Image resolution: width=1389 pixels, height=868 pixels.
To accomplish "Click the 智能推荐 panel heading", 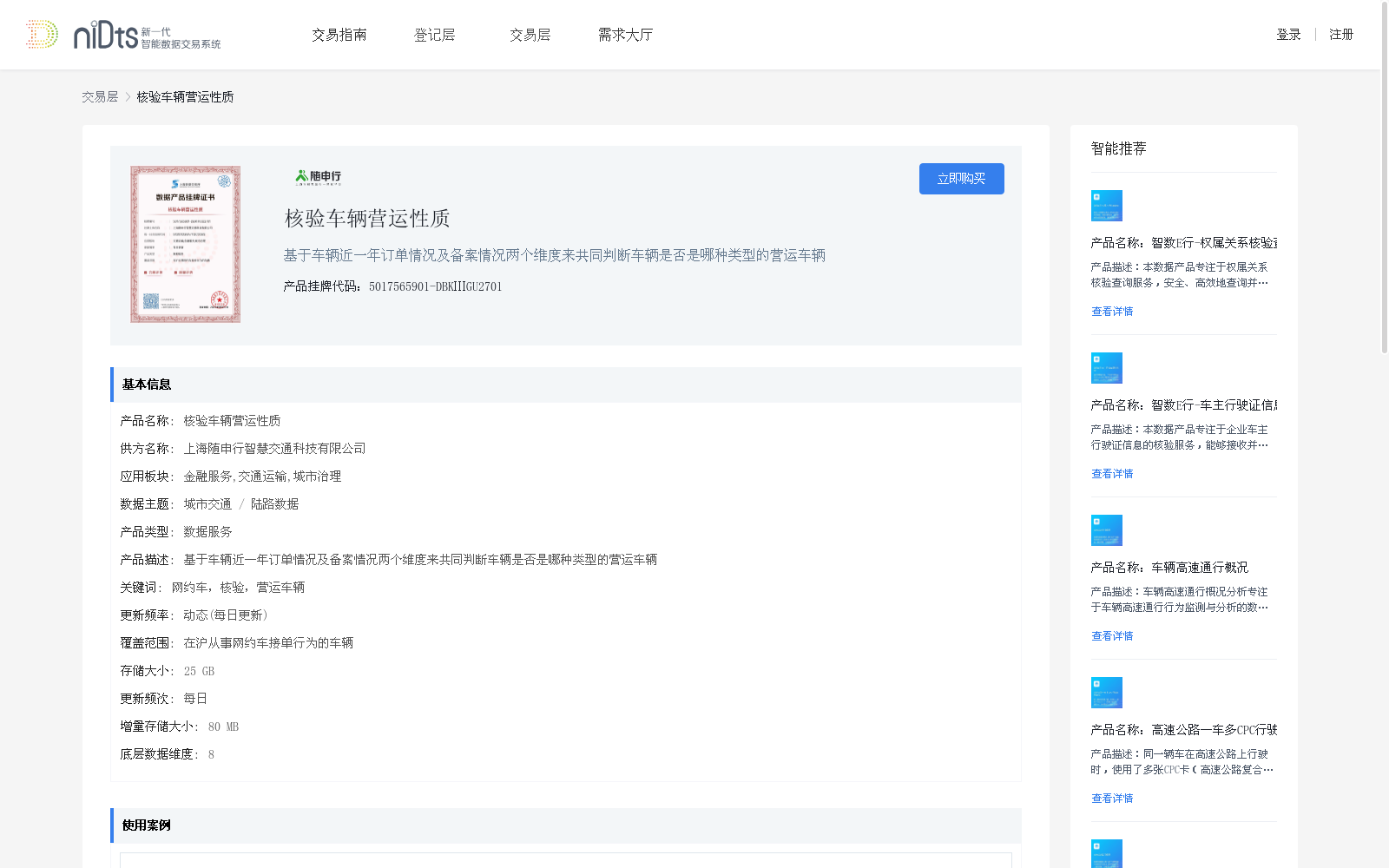I will point(1118,148).
